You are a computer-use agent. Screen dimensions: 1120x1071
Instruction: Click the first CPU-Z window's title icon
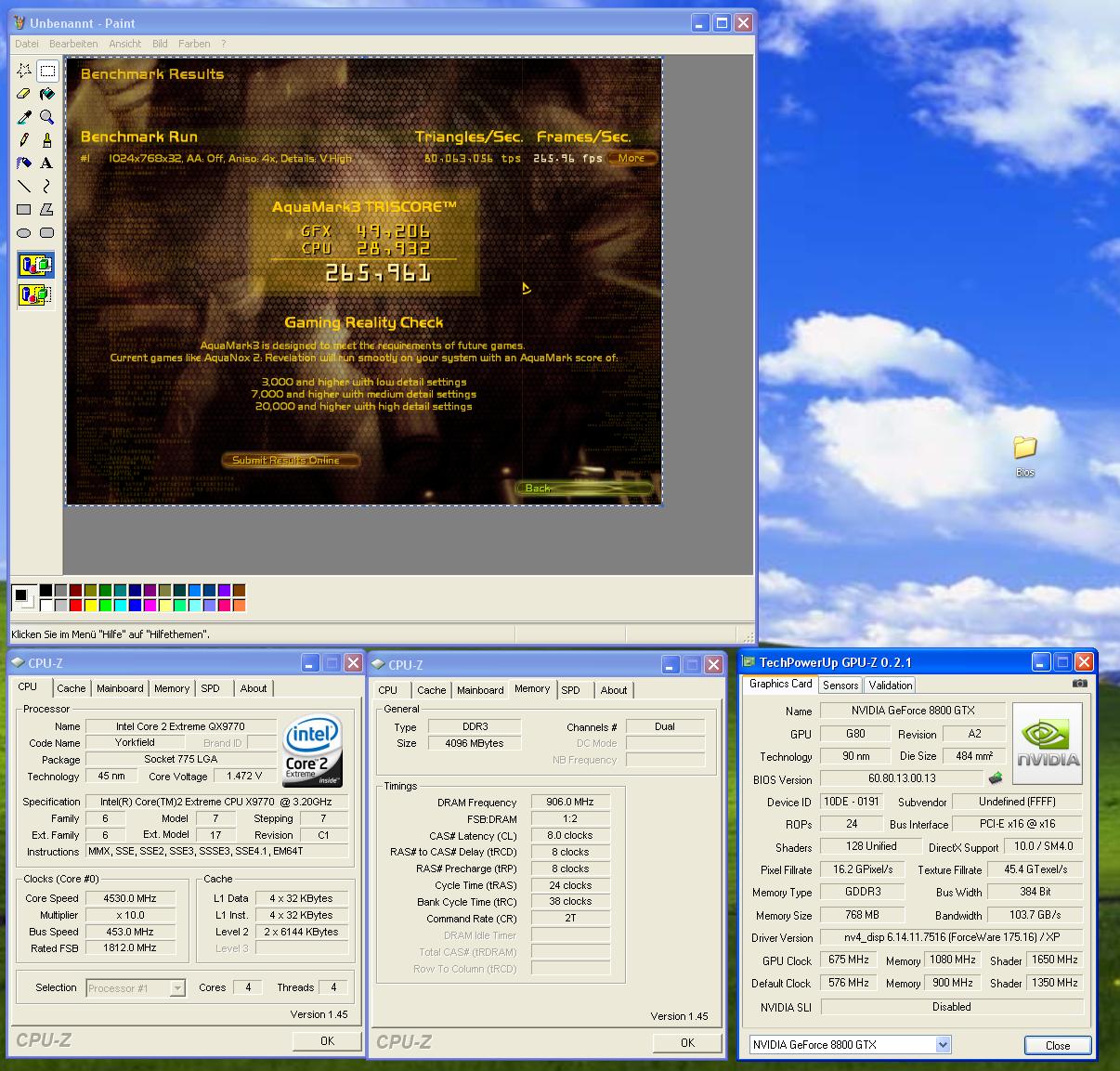17,663
